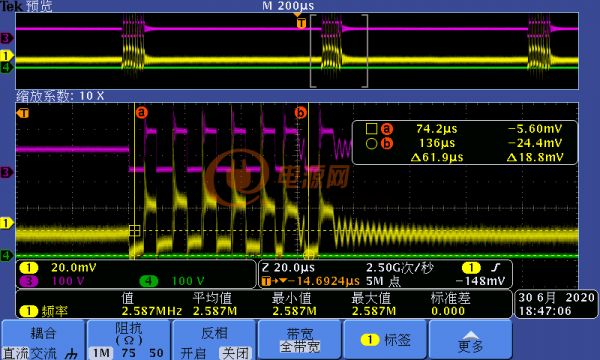
Task: Open the channel 1 标签 label button
Action: point(385,340)
